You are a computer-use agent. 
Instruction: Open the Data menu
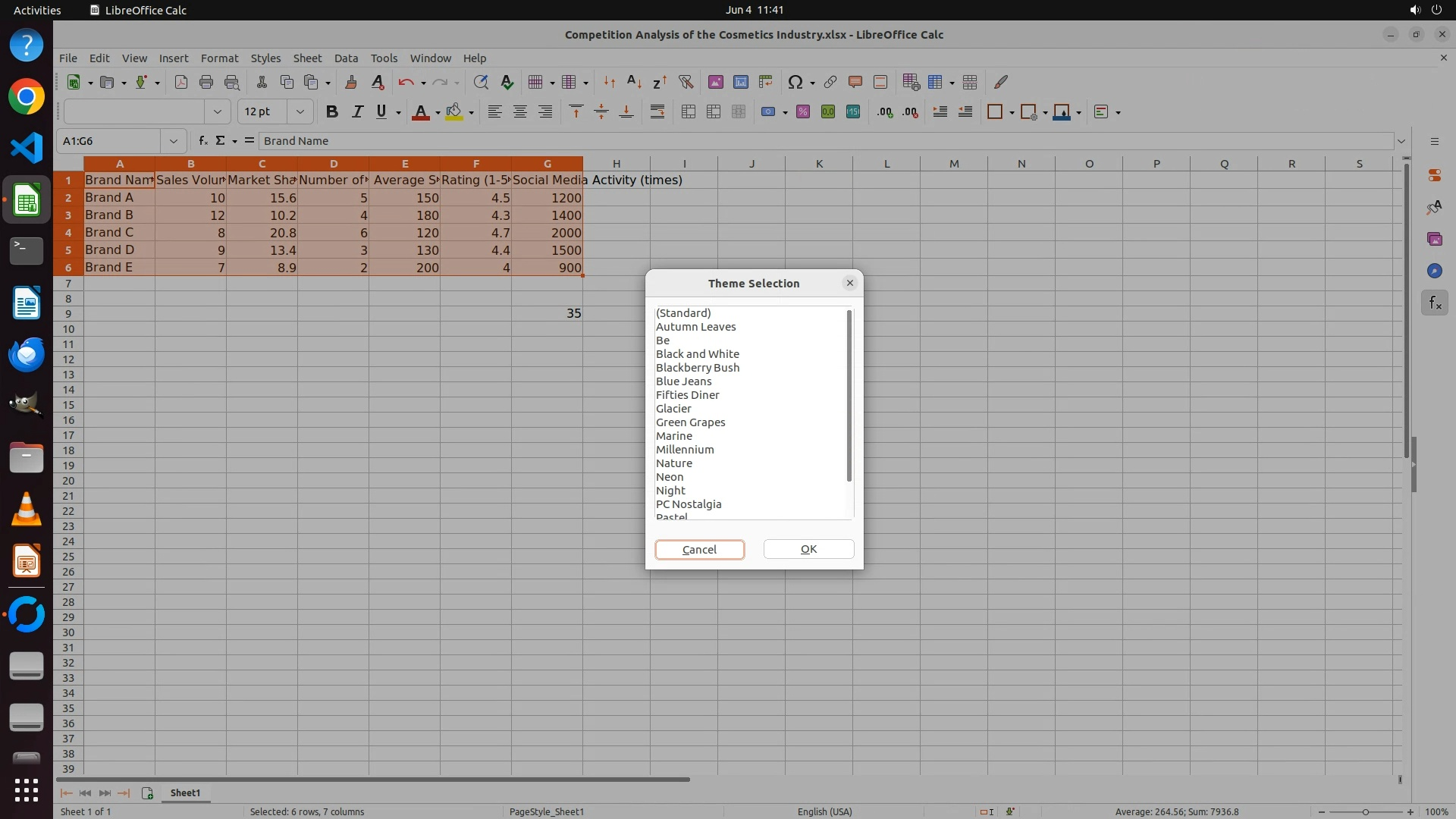pyautogui.click(x=346, y=58)
